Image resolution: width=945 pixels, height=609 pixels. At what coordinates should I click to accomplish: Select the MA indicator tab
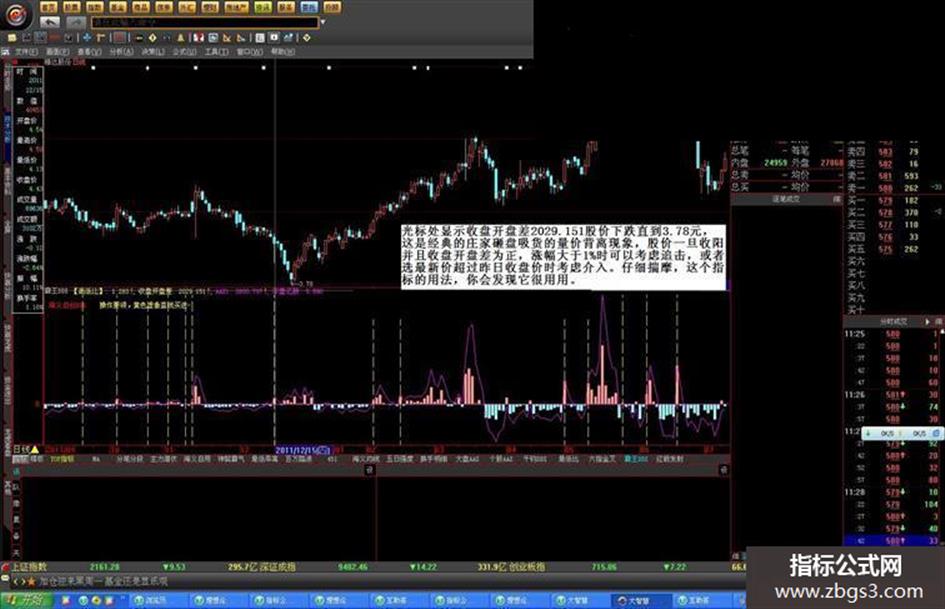[96, 459]
